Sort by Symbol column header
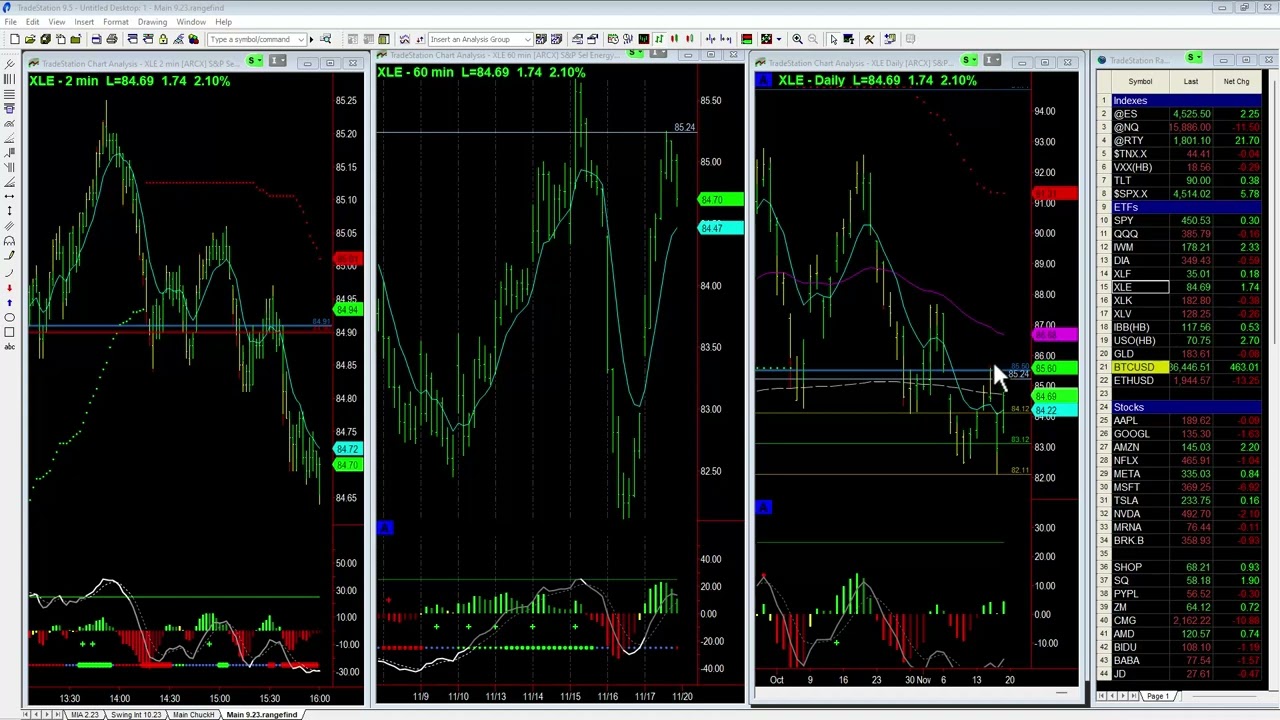The image size is (1280, 720). (1140, 82)
